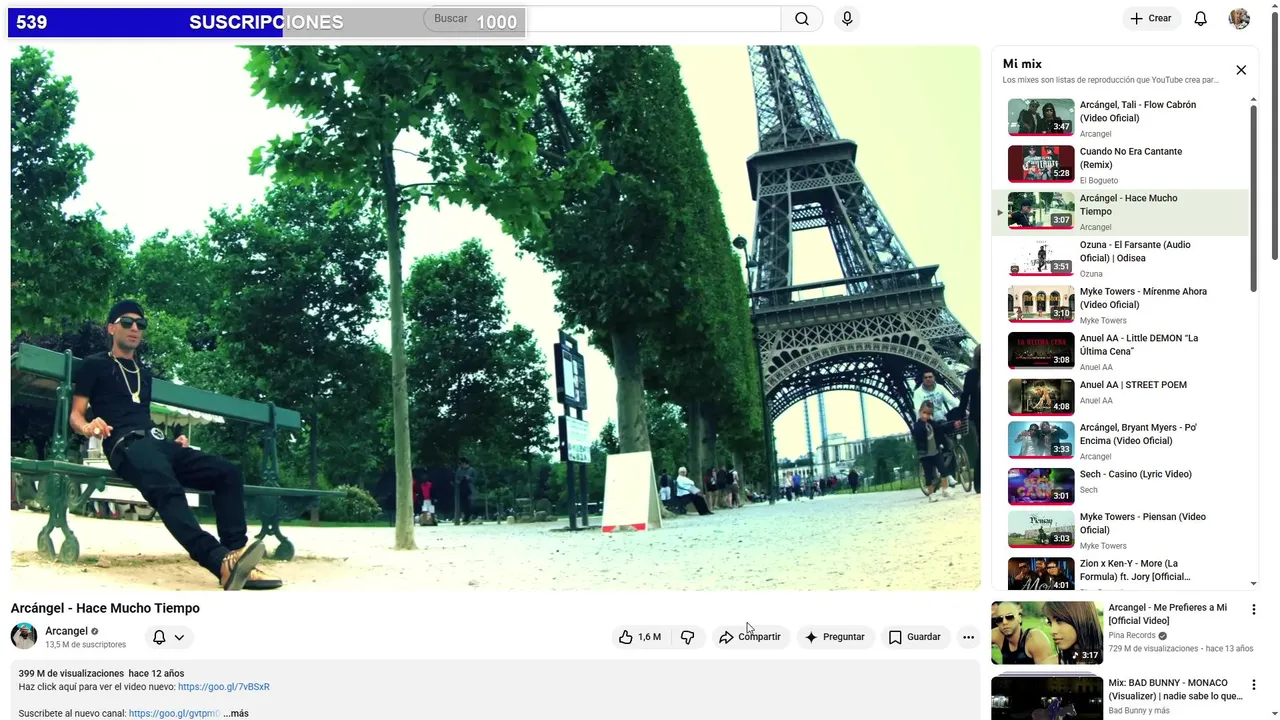
Task: Click the search magnifier button
Action: 802,19
